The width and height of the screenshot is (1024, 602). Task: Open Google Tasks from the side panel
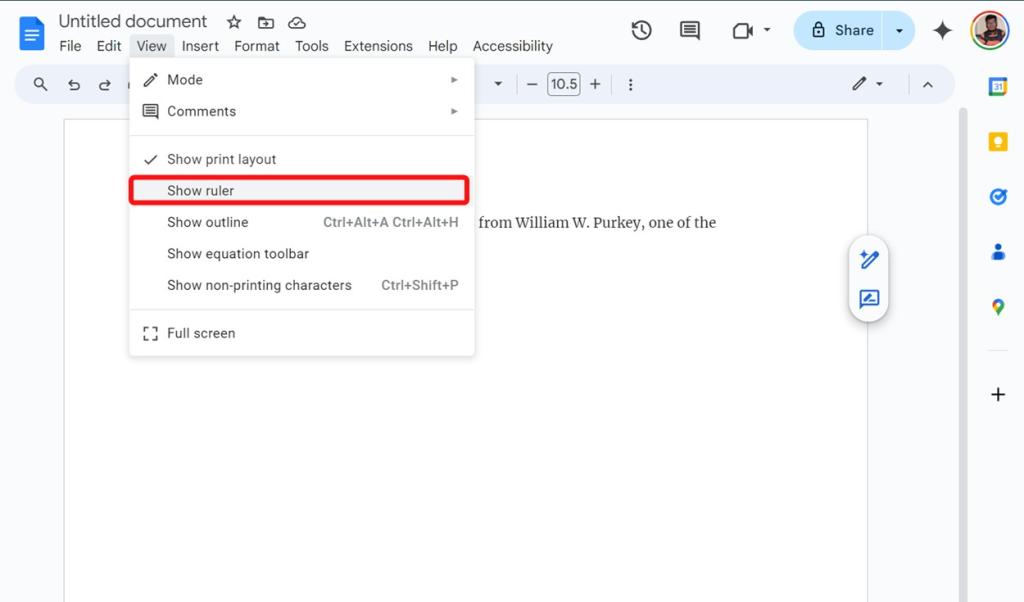pos(997,197)
